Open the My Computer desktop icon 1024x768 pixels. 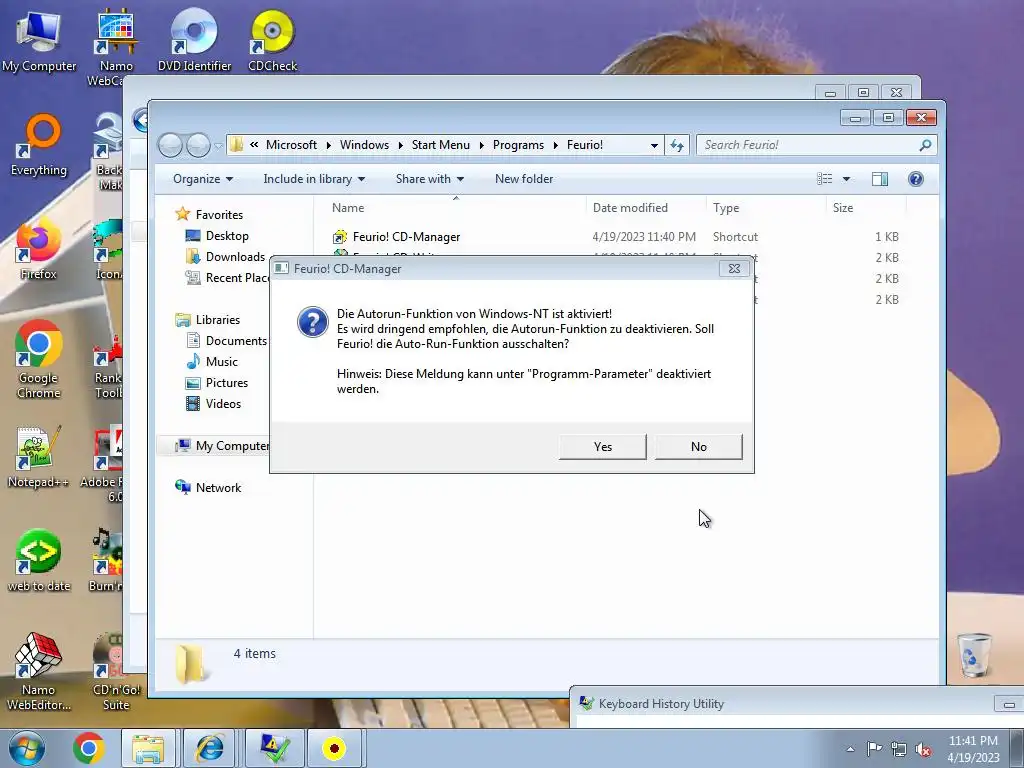coord(39,41)
